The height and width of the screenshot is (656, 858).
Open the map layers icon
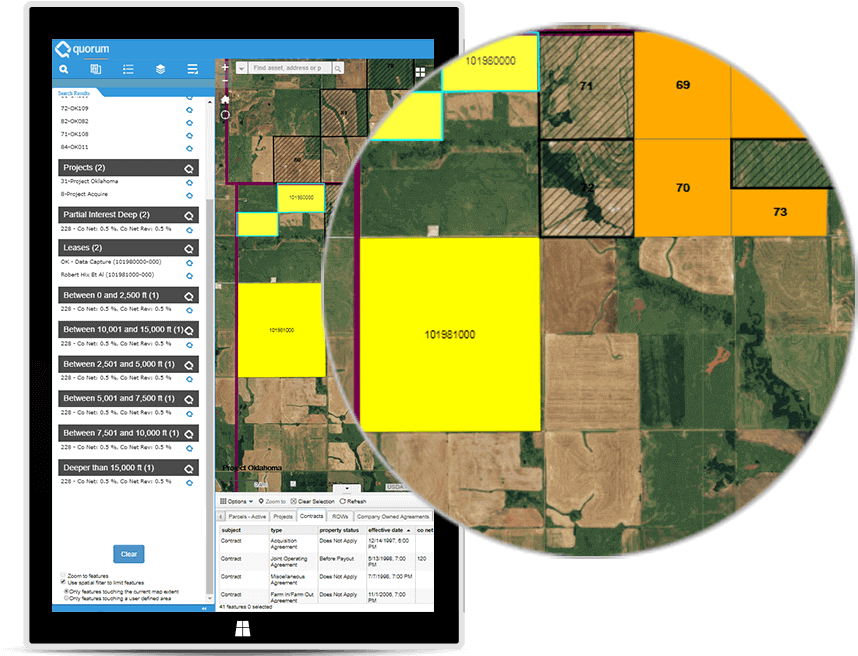coord(161,69)
